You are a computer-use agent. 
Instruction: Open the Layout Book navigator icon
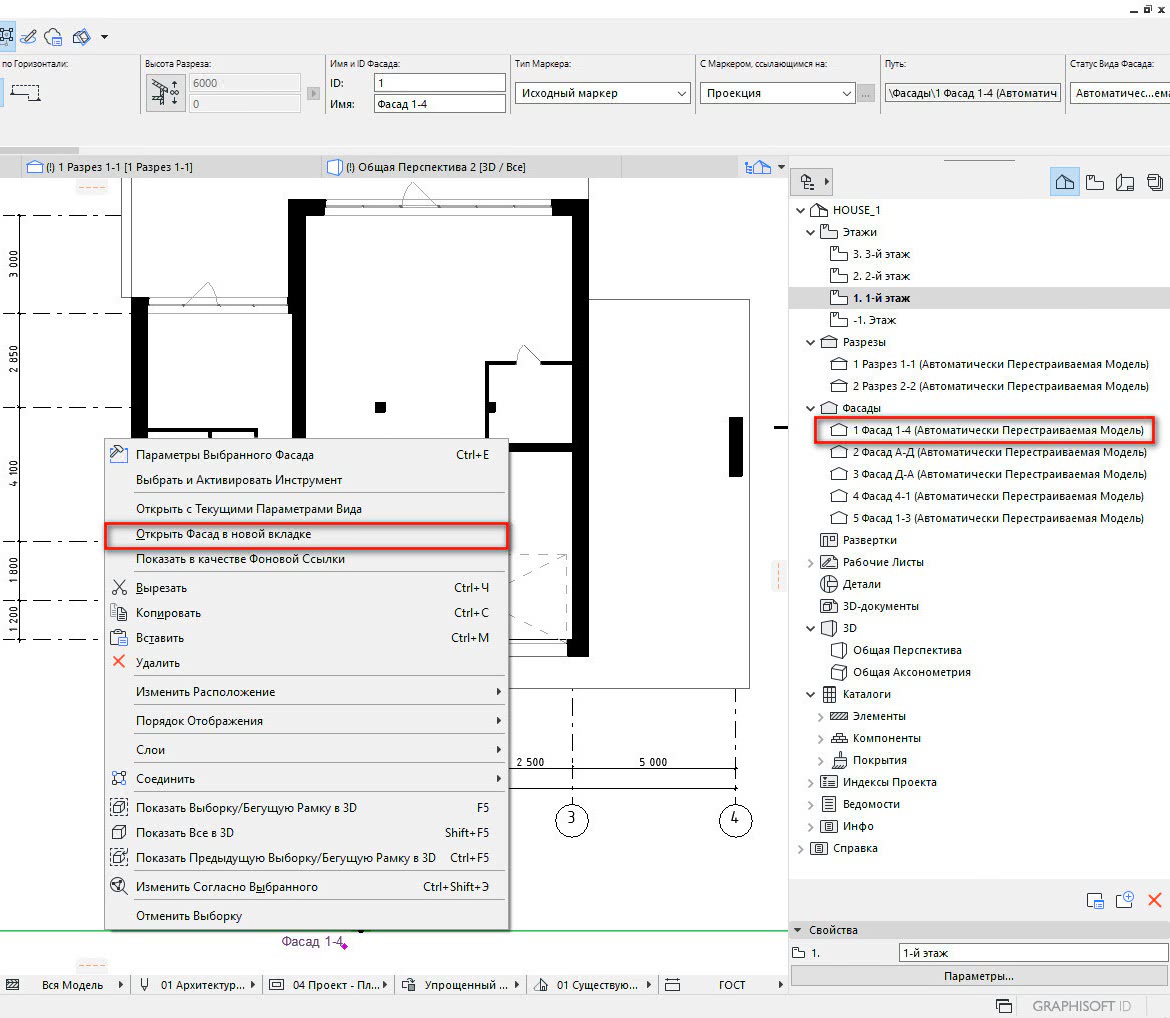tap(1126, 182)
